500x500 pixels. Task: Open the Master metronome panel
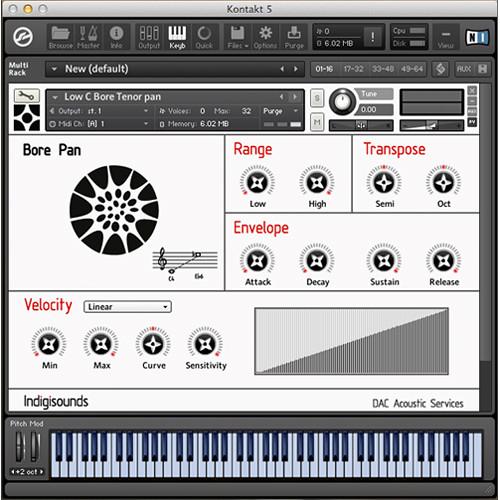pyautogui.click(x=88, y=37)
